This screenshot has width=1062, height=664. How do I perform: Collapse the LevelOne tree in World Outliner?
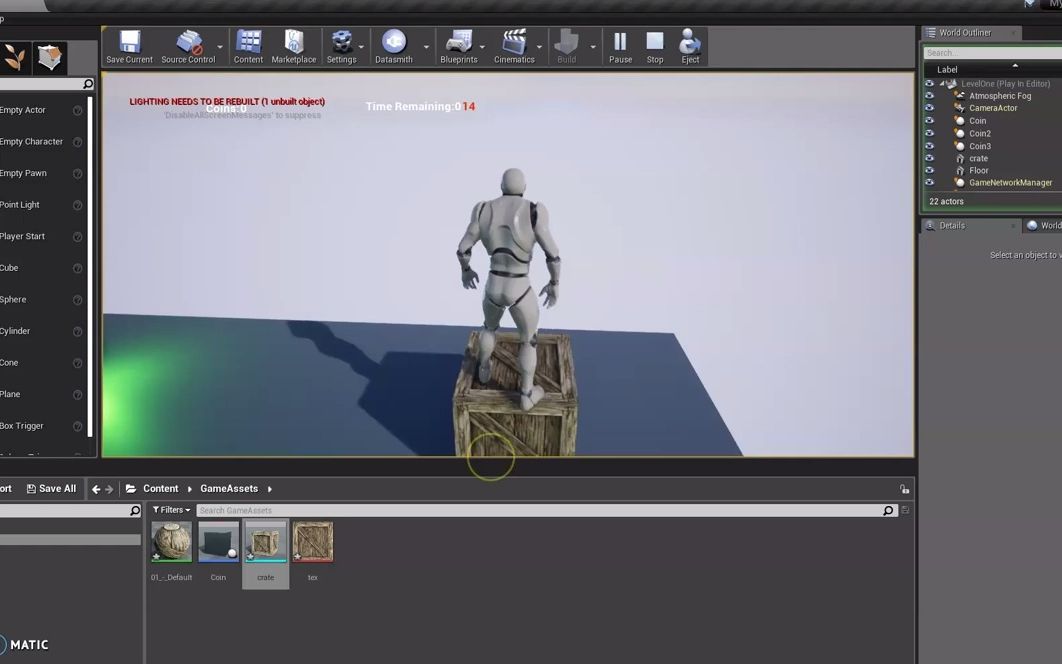(x=940, y=83)
